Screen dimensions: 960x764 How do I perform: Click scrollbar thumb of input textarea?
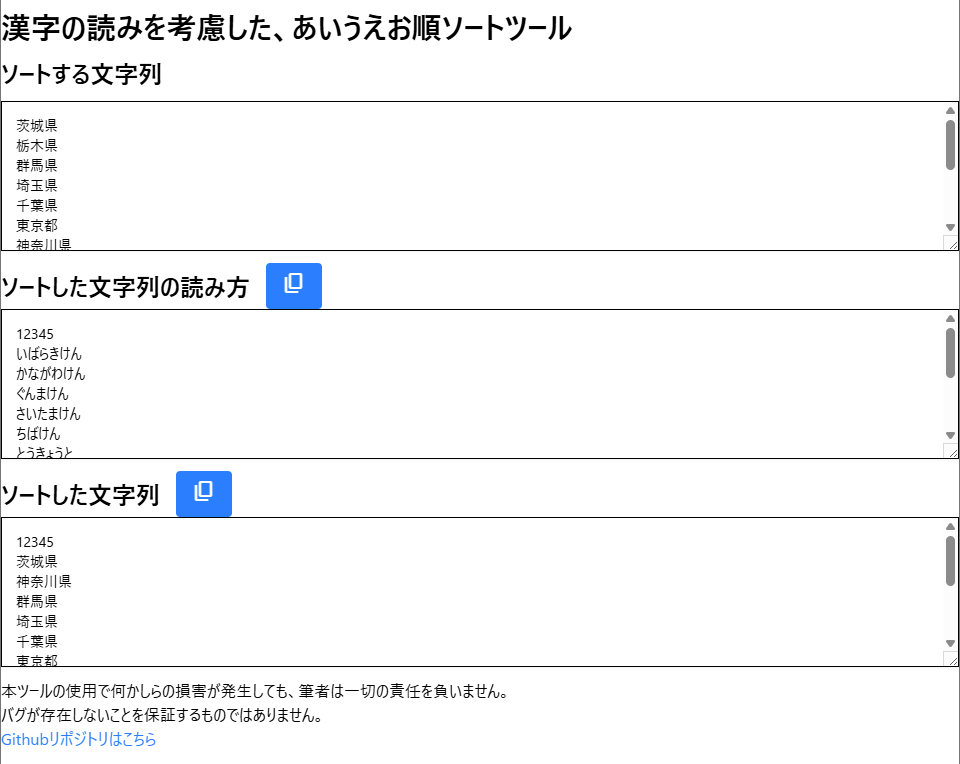click(950, 145)
